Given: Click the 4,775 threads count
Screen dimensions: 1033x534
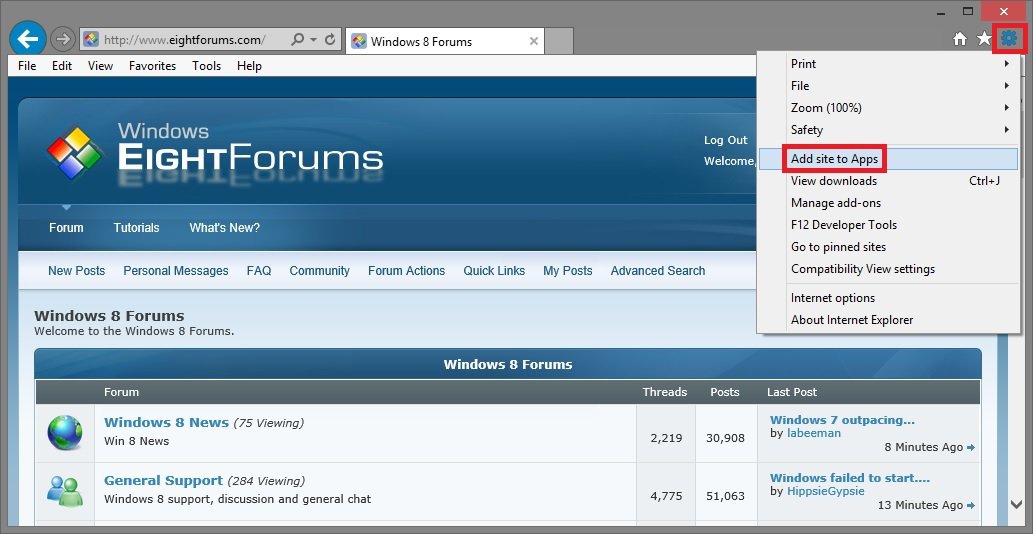Looking at the screenshot, I should click(666, 496).
